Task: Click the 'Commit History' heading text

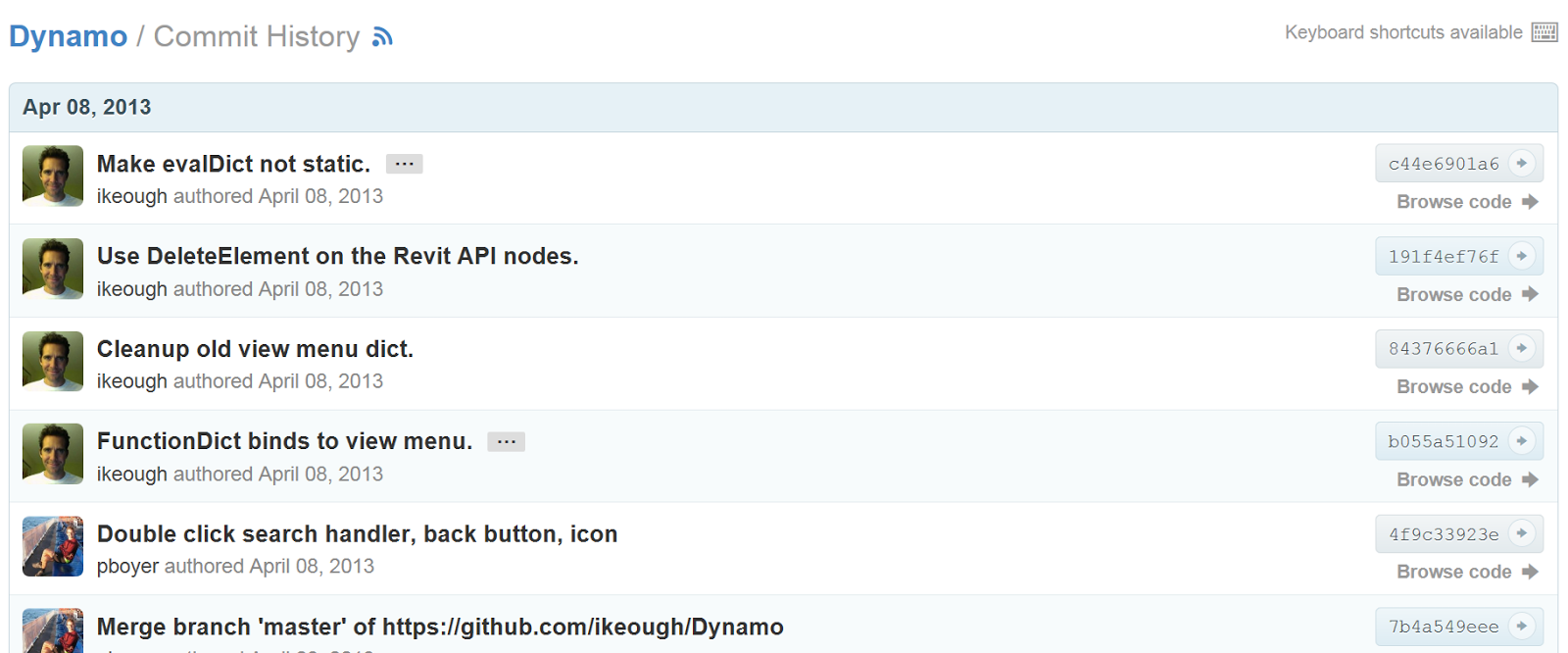Action: tap(257, 36)
